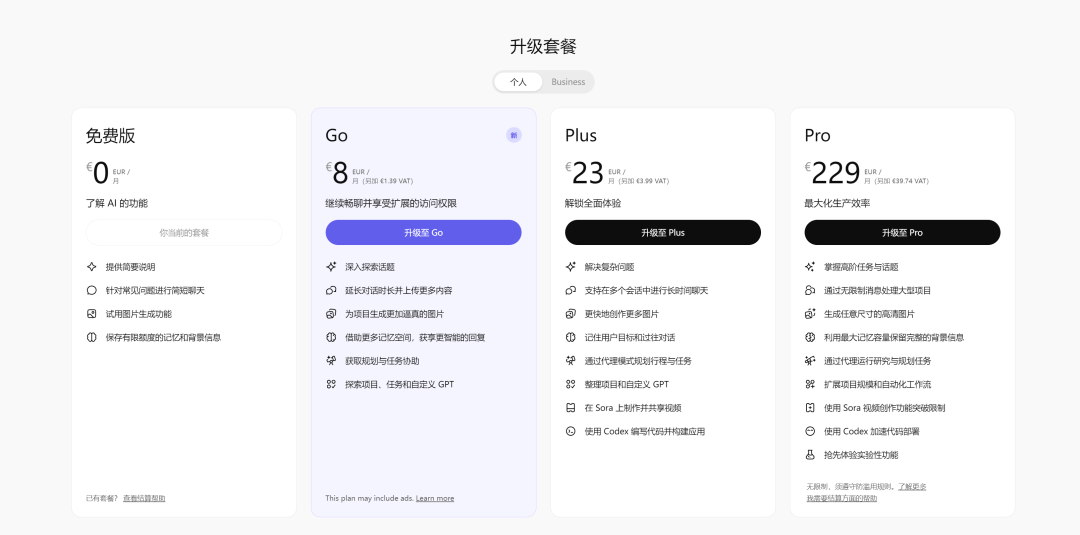Click the sparkle icon beside 提供简要说明

(92, 267)
